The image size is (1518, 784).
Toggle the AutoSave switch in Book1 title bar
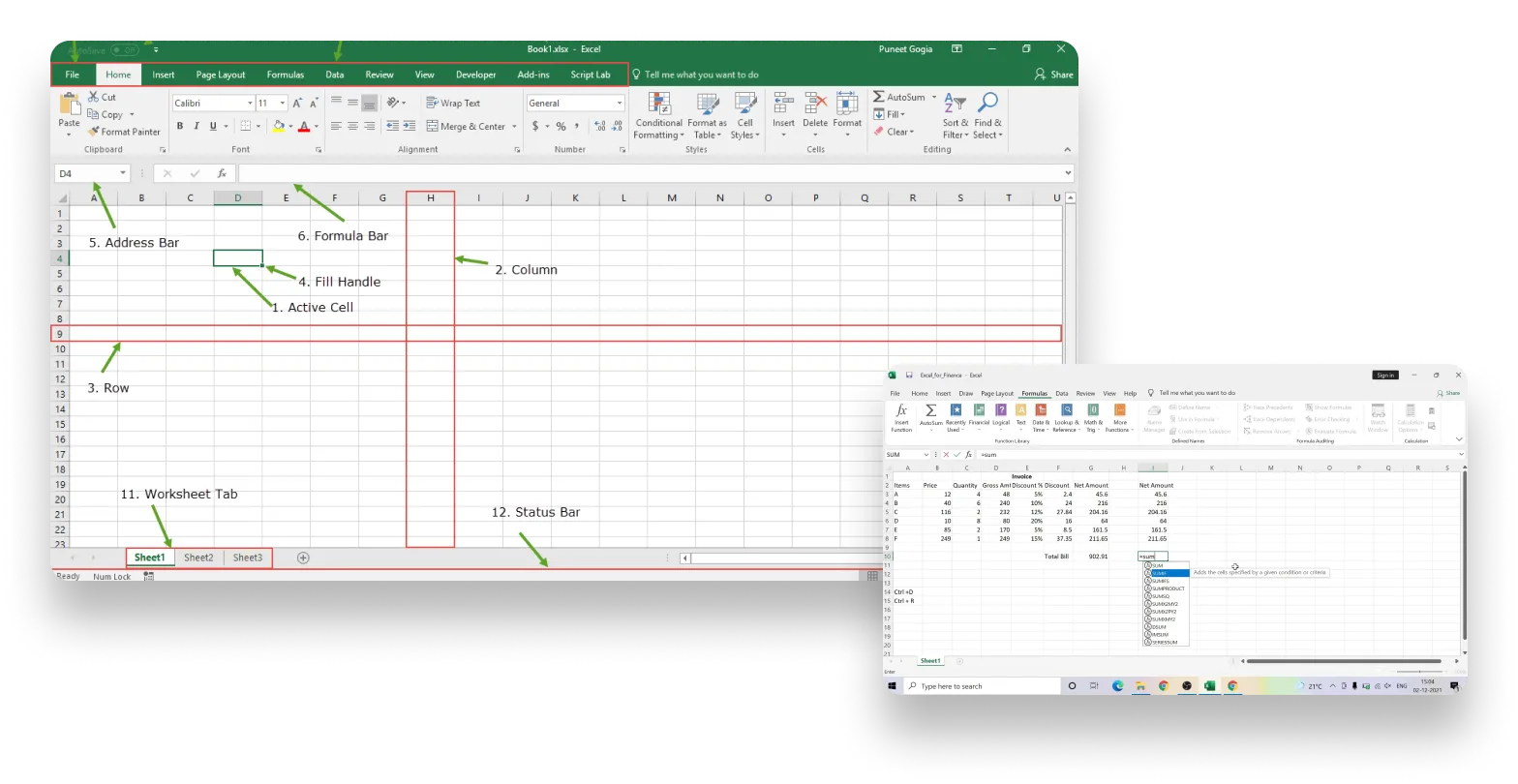[x=125, y=49]
